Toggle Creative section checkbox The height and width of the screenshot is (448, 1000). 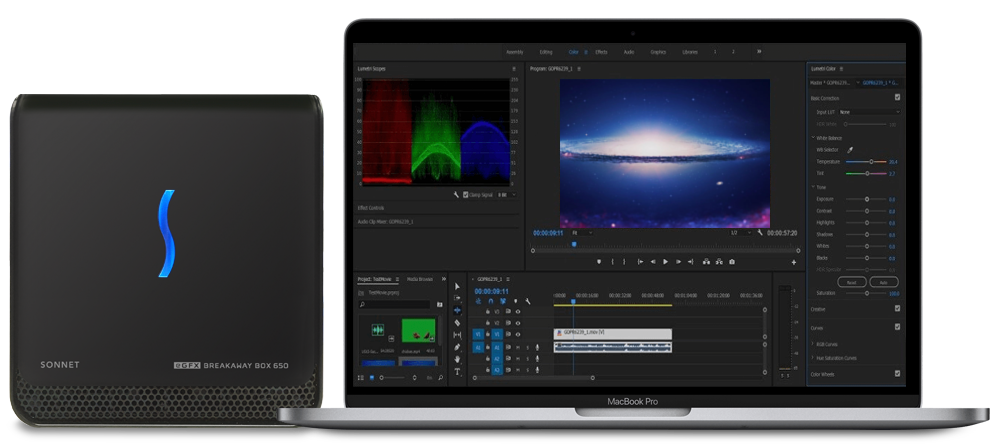(897, 308)
